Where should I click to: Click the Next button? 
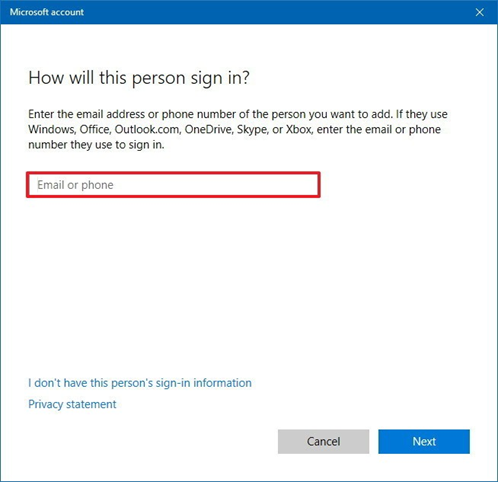click(x=424, y=441)
